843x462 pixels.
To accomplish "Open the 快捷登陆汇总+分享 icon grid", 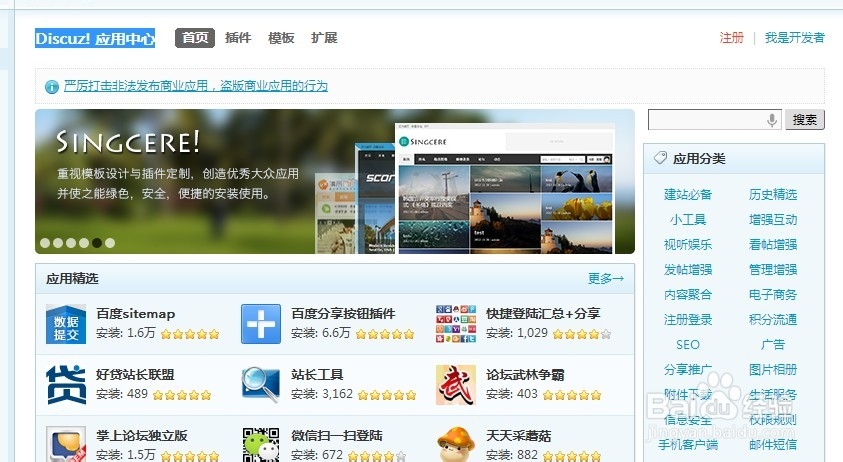I will [456, 324].
